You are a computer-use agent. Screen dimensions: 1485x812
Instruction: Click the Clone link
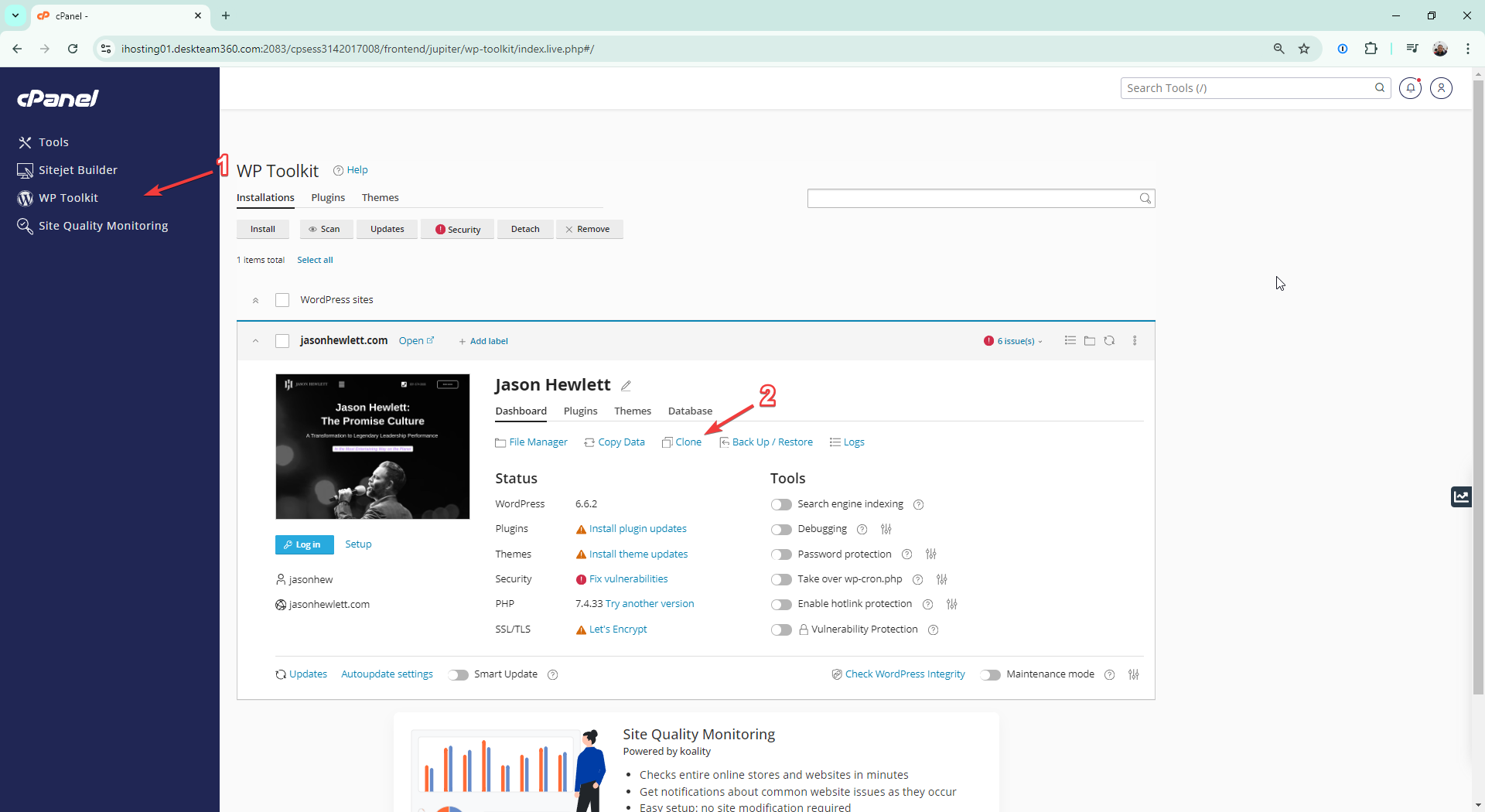pos(688,442)
